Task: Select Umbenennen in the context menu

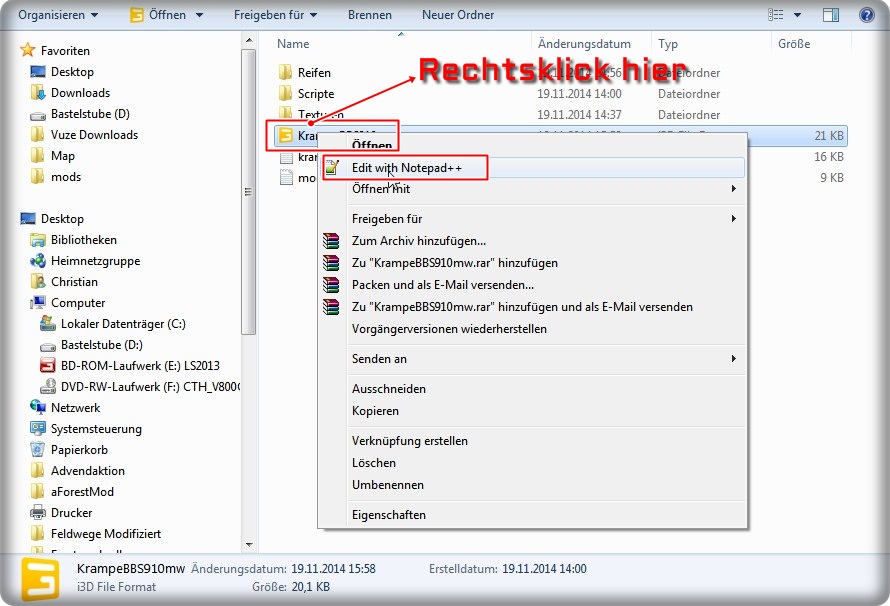Action: (388, 485)
